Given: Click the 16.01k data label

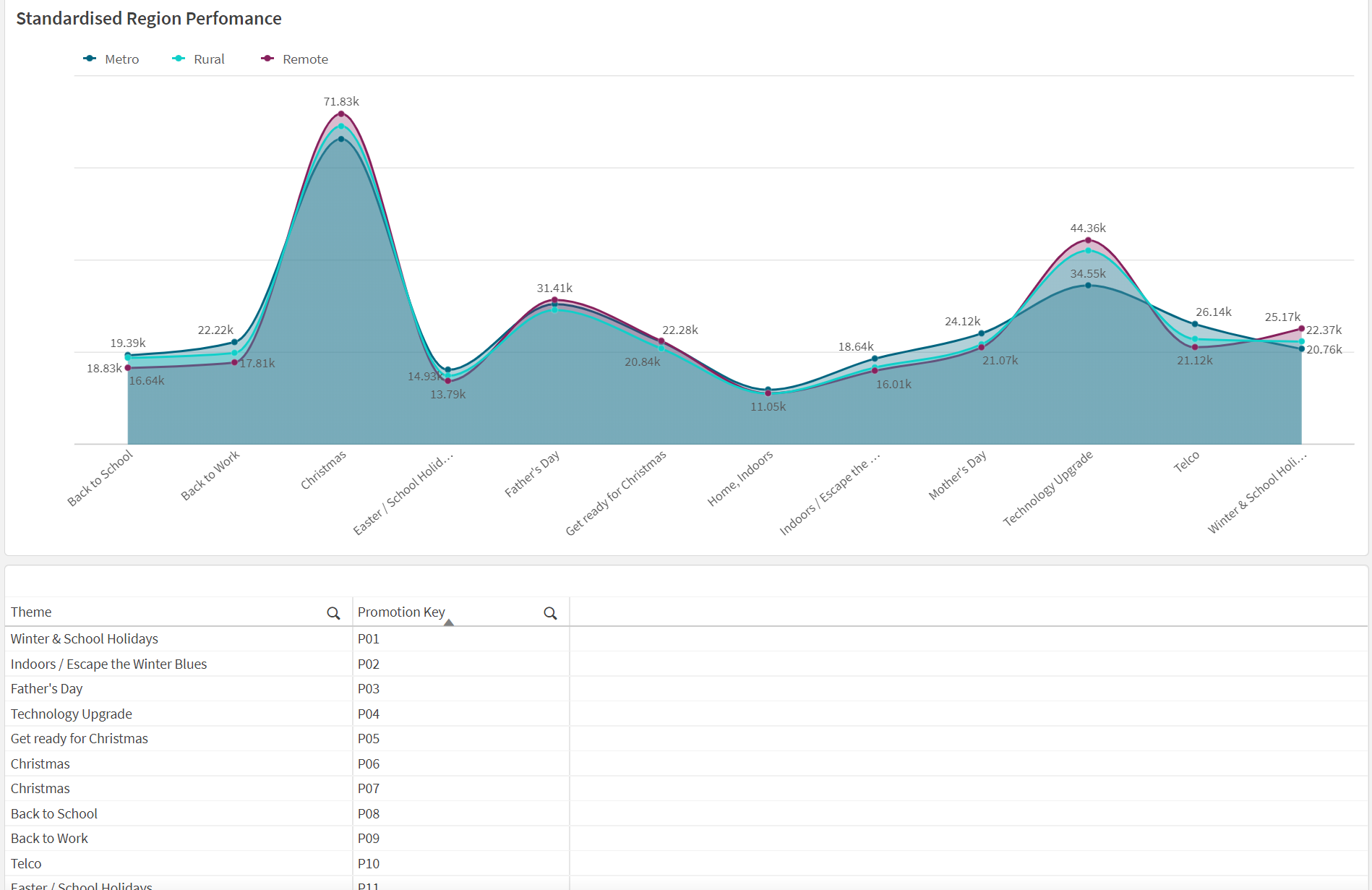Looking at the screenshot, I should (x=893, y=385).
